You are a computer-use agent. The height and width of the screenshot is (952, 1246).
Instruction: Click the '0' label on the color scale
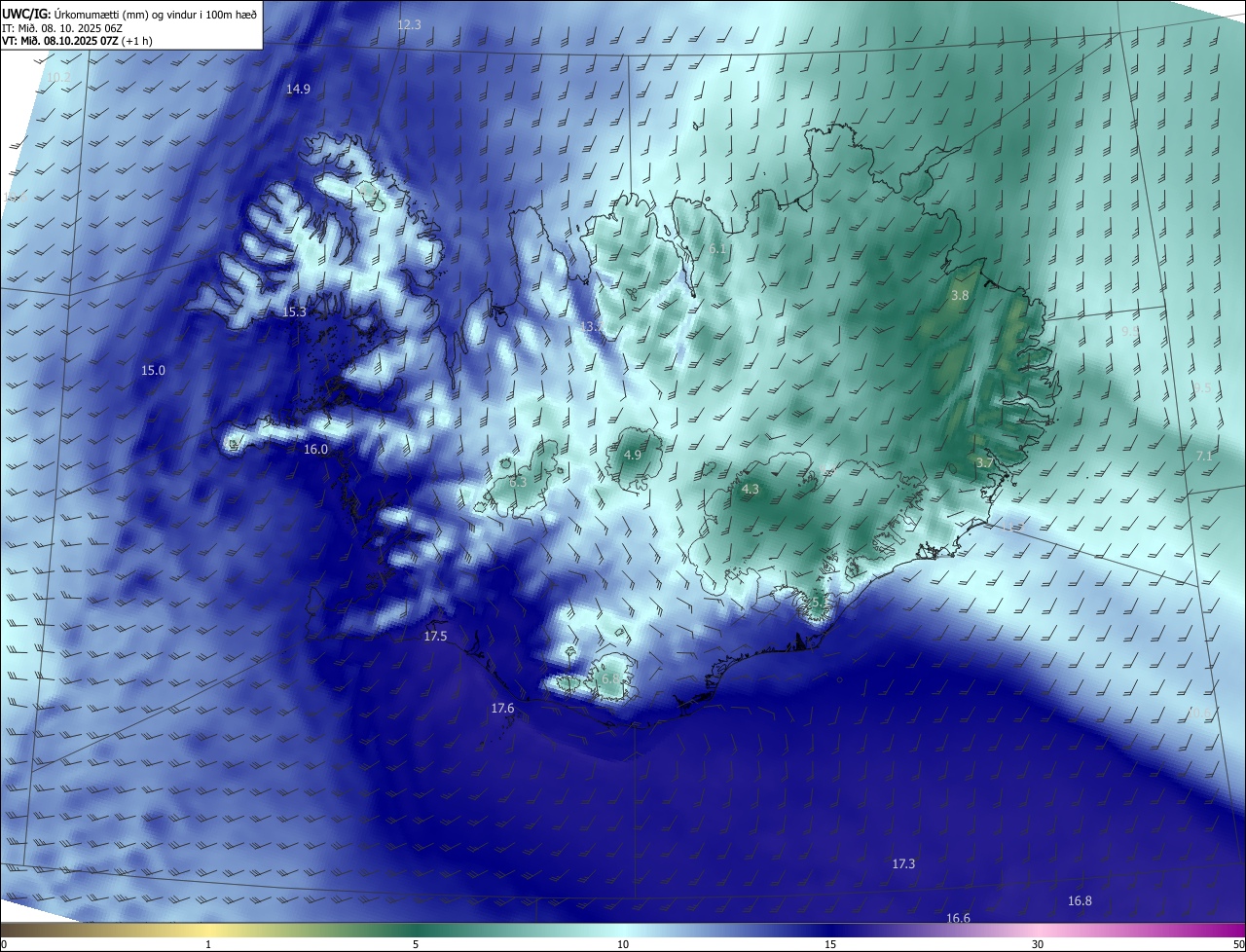click(x=3, y=944)
